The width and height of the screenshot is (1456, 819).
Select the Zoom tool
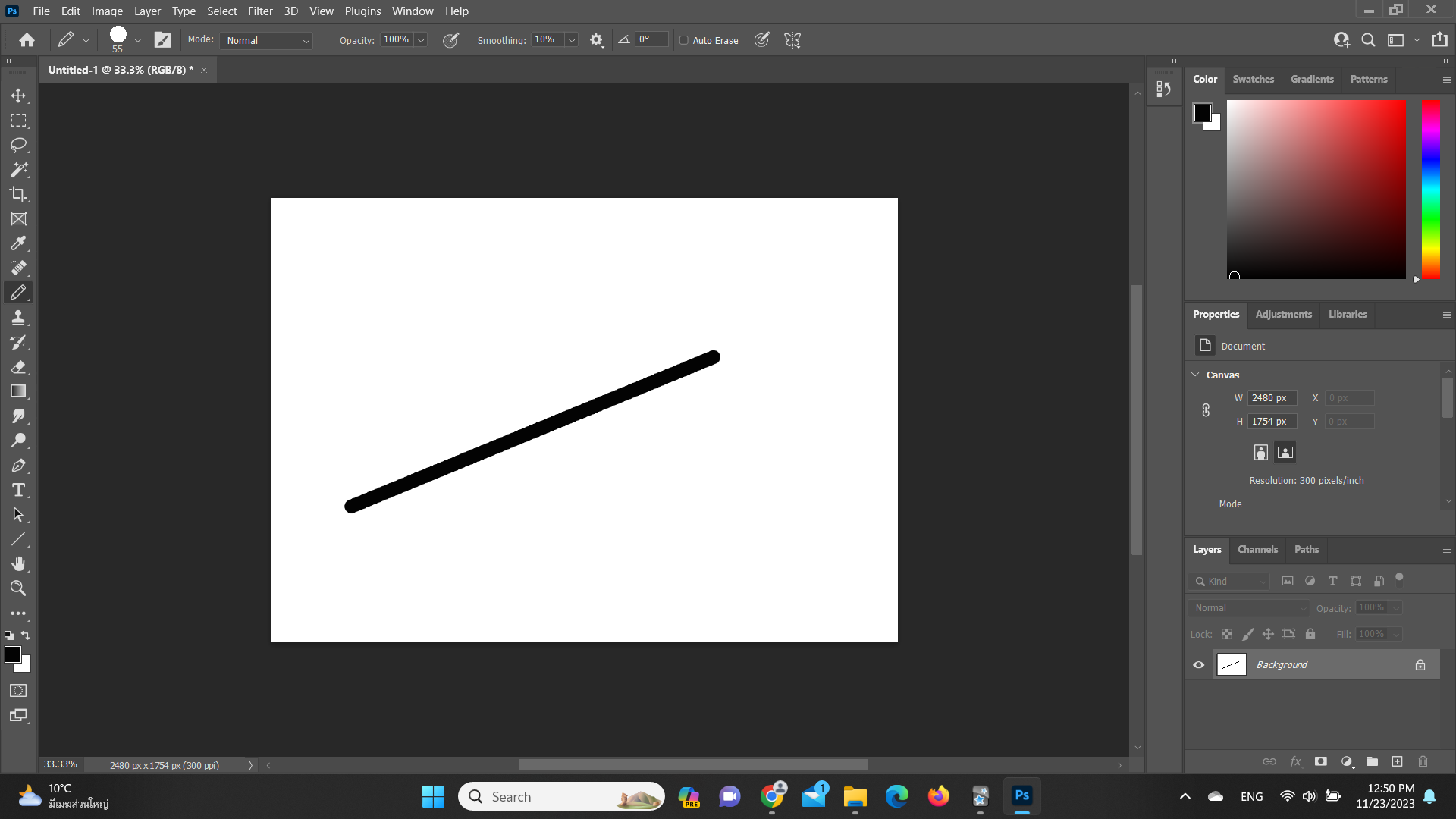pos(18,588)
